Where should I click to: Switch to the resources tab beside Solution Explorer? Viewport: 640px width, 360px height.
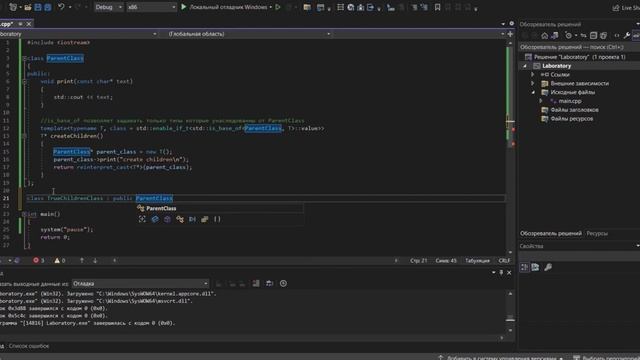point(597,233)
